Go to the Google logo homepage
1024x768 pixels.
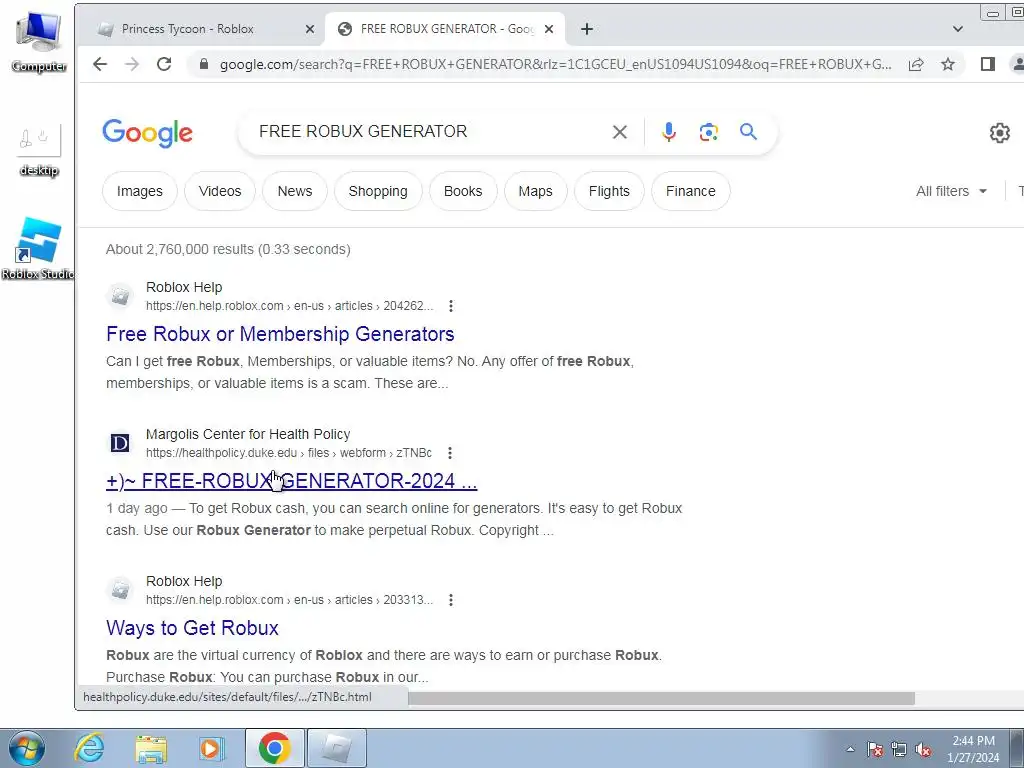tap(148, 133)
